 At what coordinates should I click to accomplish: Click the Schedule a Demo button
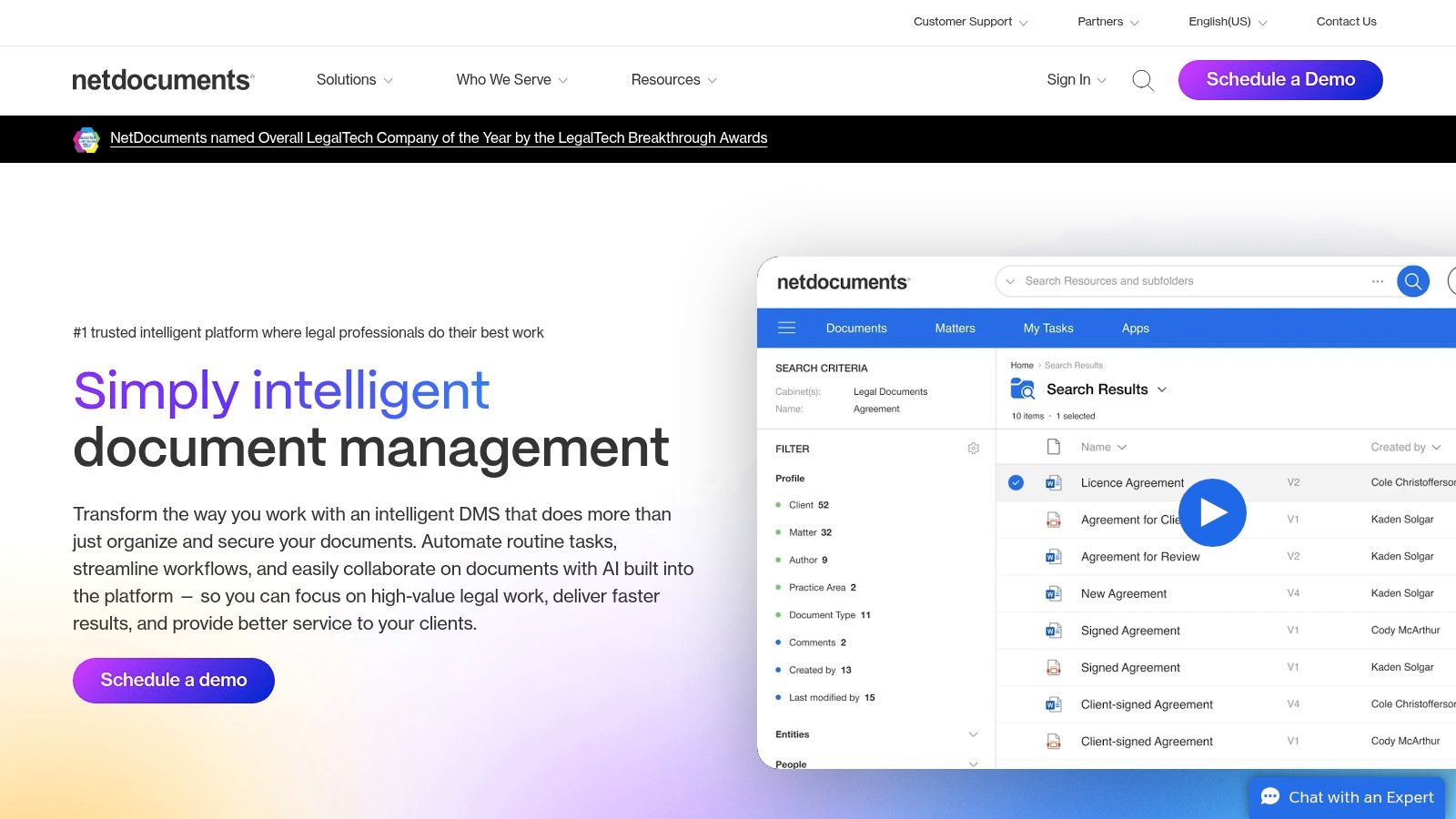click(x=1279, y=80)
